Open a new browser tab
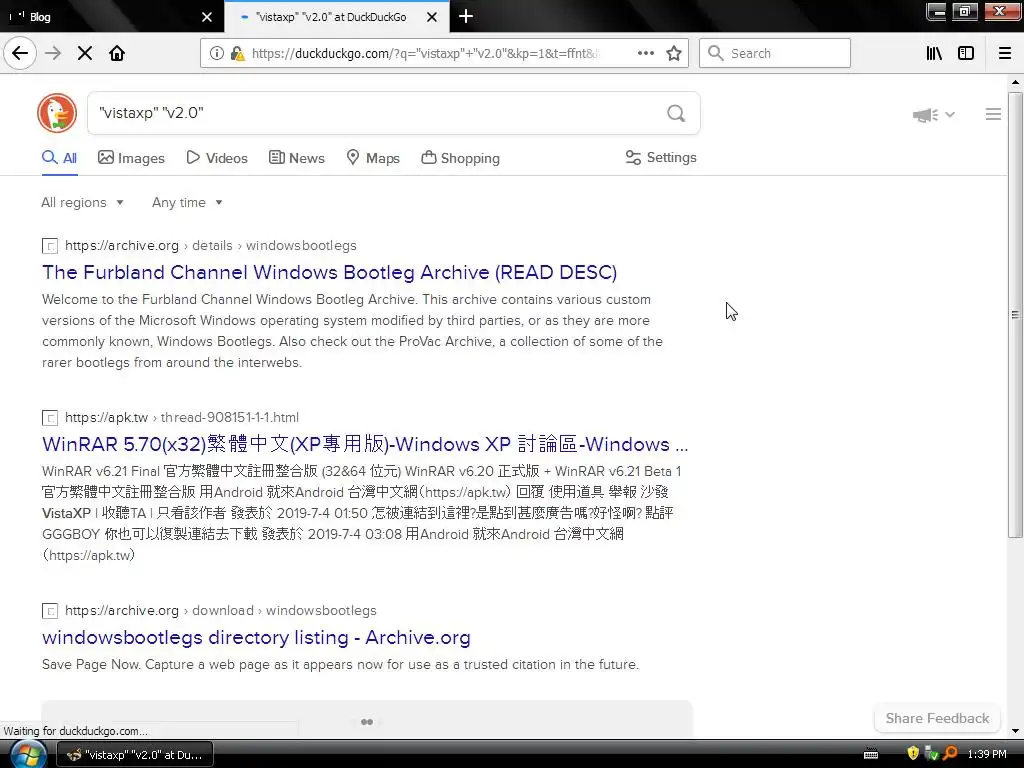 (x=466, y=16)
